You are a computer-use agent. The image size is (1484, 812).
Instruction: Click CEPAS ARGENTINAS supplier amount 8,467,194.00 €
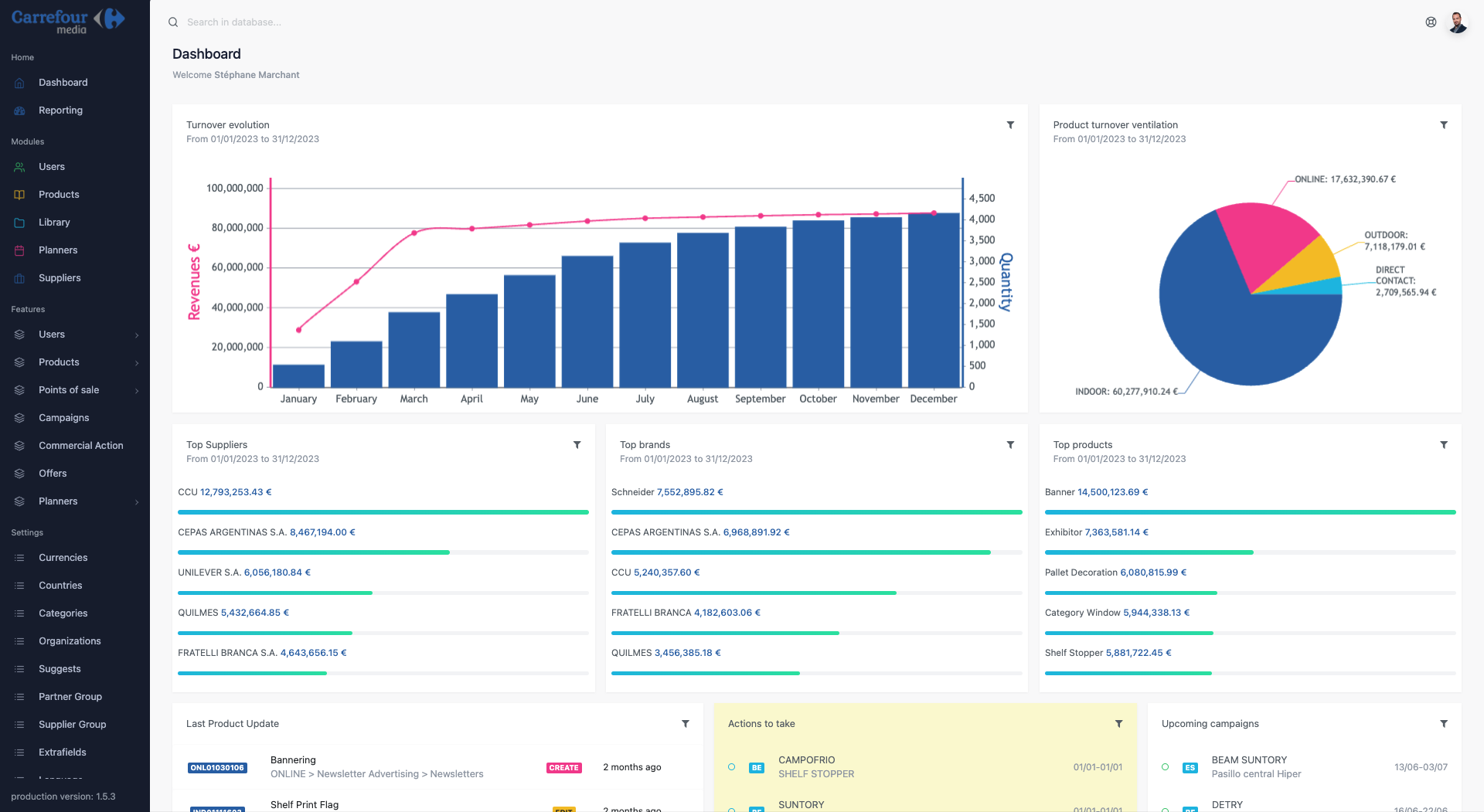[322, 532]
